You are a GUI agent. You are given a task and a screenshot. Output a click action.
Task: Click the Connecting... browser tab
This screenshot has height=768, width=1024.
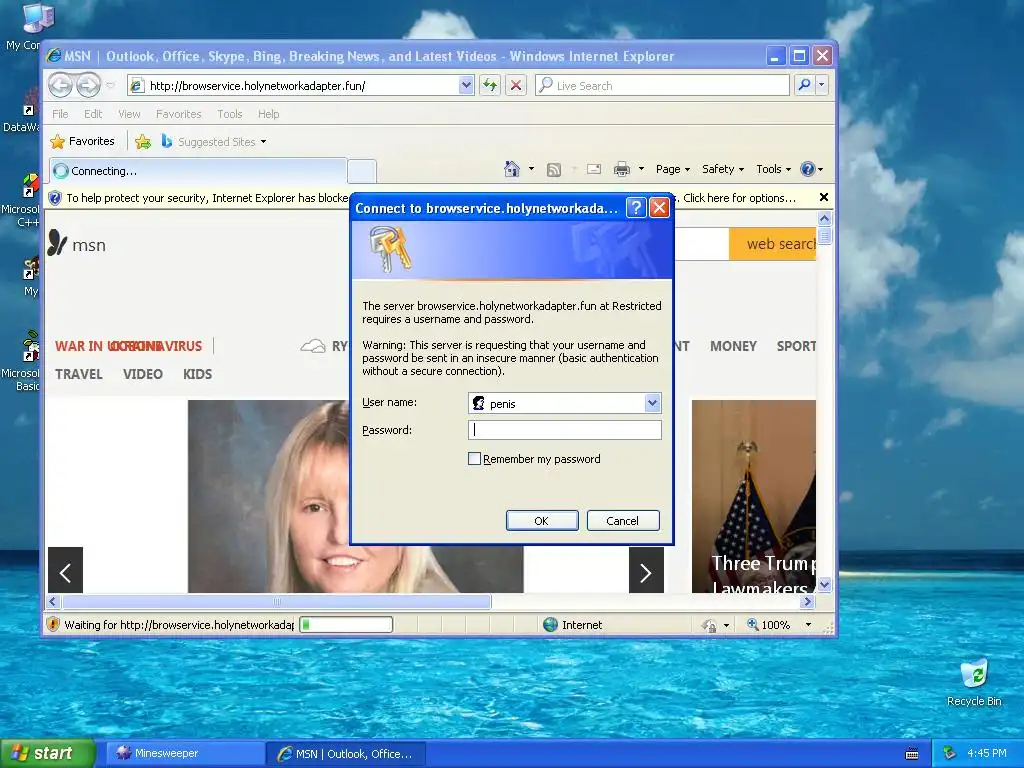click(198, 171)
